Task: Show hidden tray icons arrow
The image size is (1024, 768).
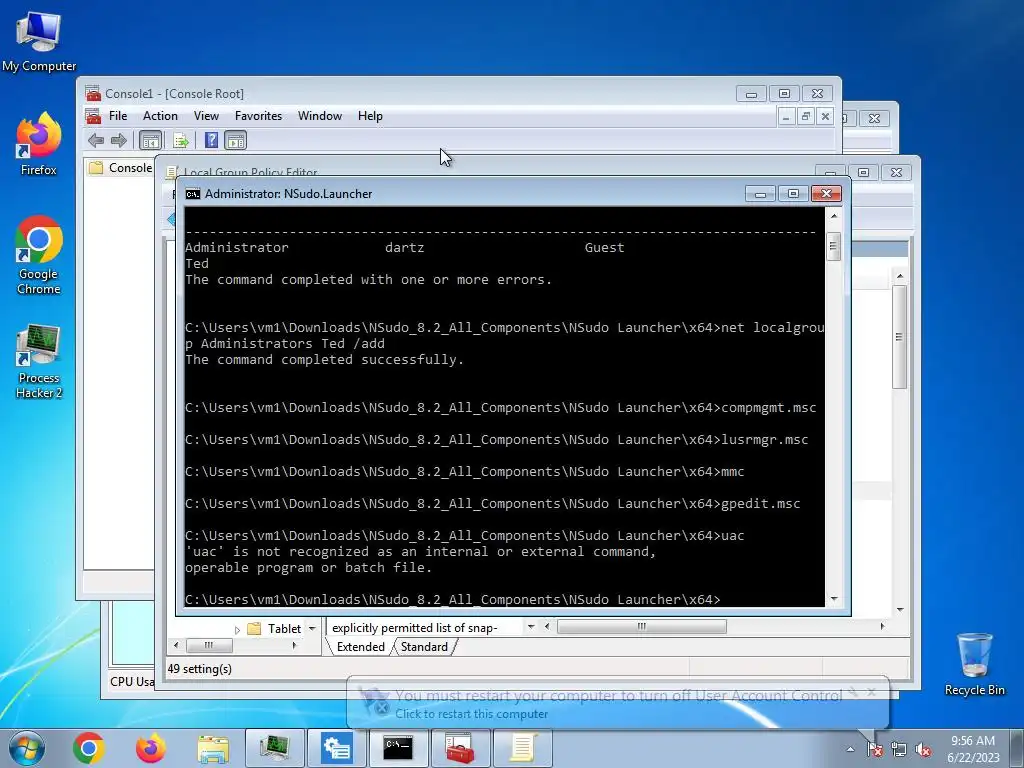Action: [x=850, y=750]
